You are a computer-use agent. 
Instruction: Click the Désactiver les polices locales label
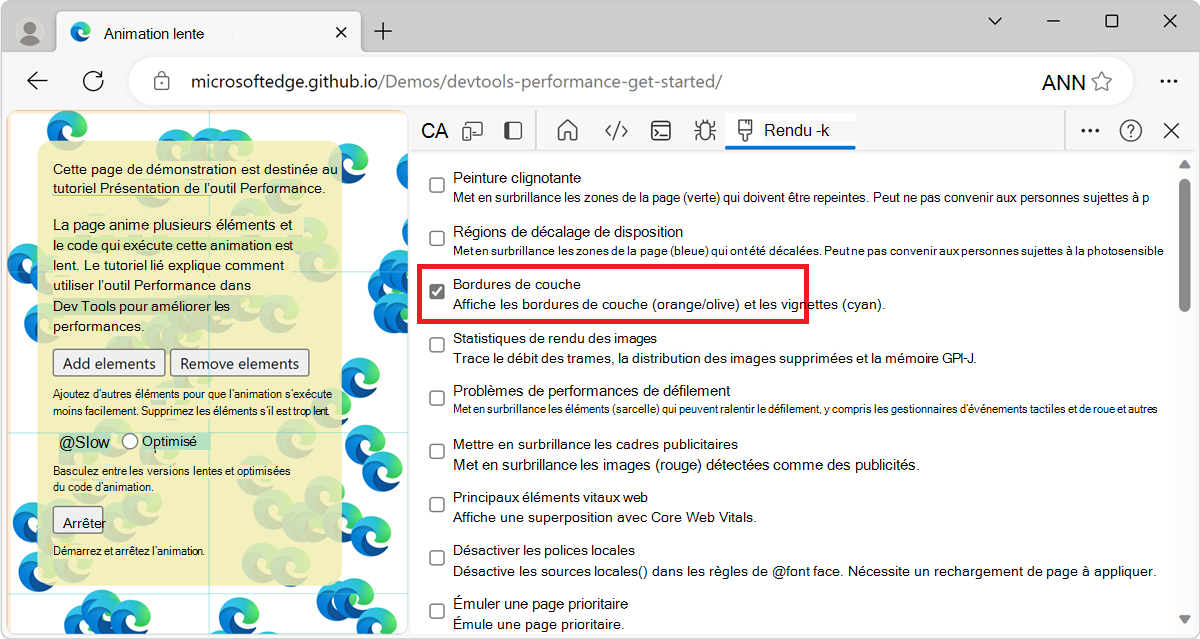click(x=544, y=550)
